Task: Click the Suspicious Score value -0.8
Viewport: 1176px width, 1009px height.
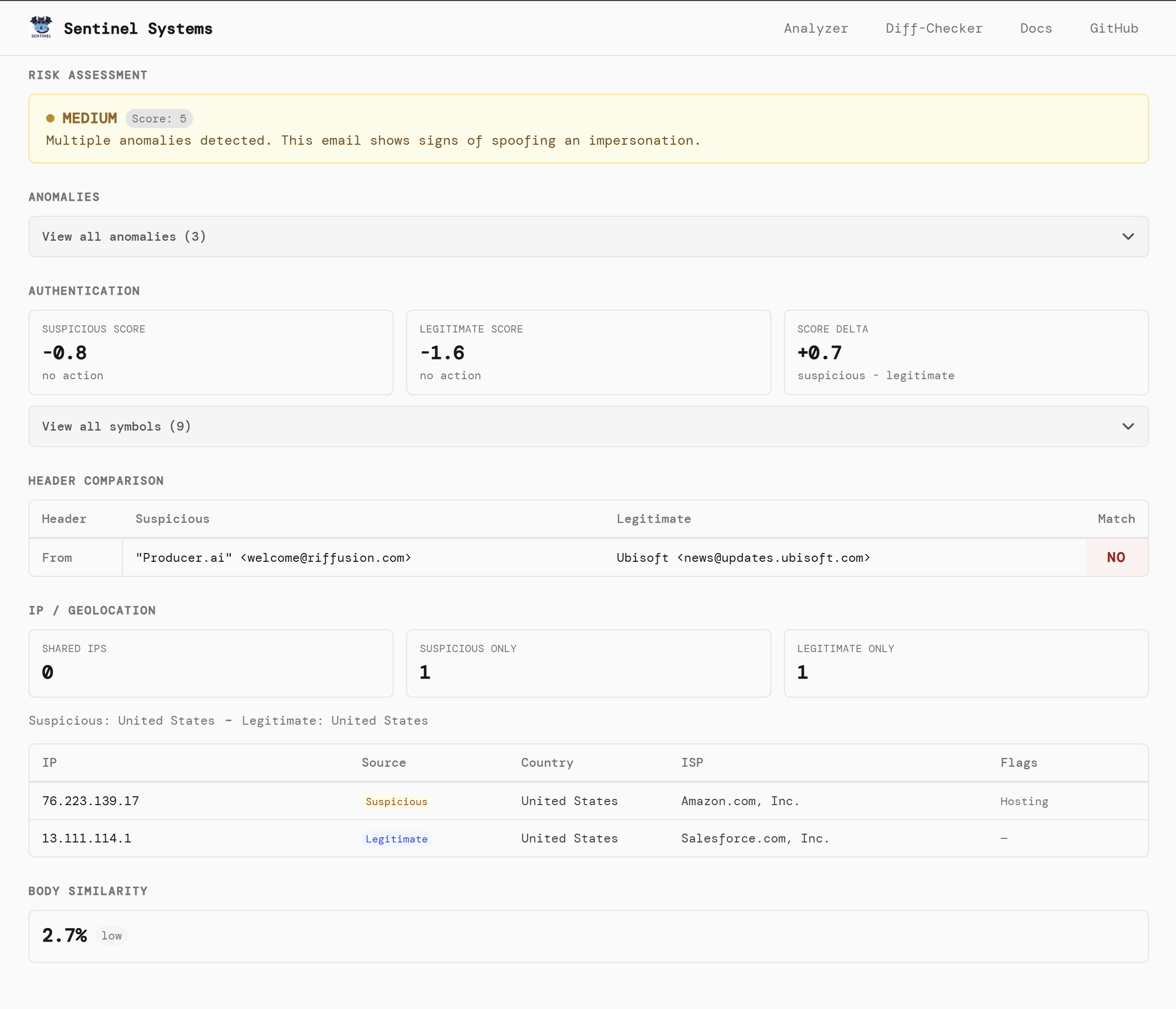Action: coord(65,352)
